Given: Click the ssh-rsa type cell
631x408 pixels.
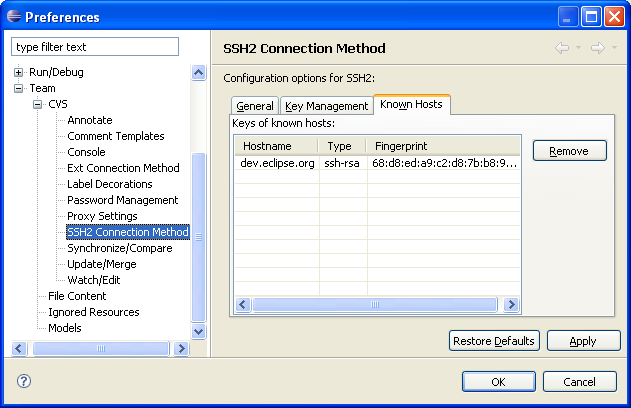Looking at the screenshot, I should 342,163.
